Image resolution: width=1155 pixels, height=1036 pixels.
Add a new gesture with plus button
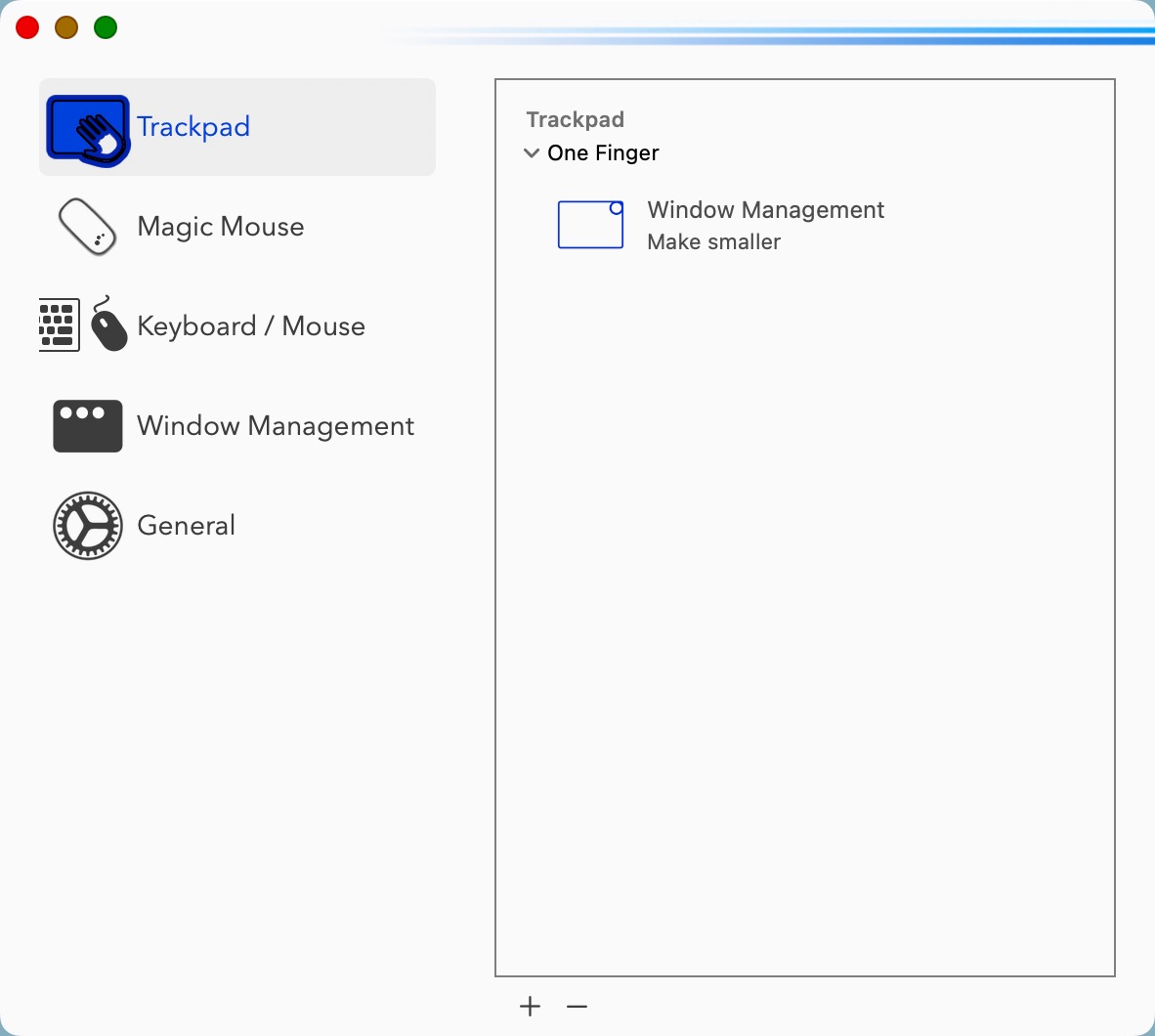[530, 1006]
